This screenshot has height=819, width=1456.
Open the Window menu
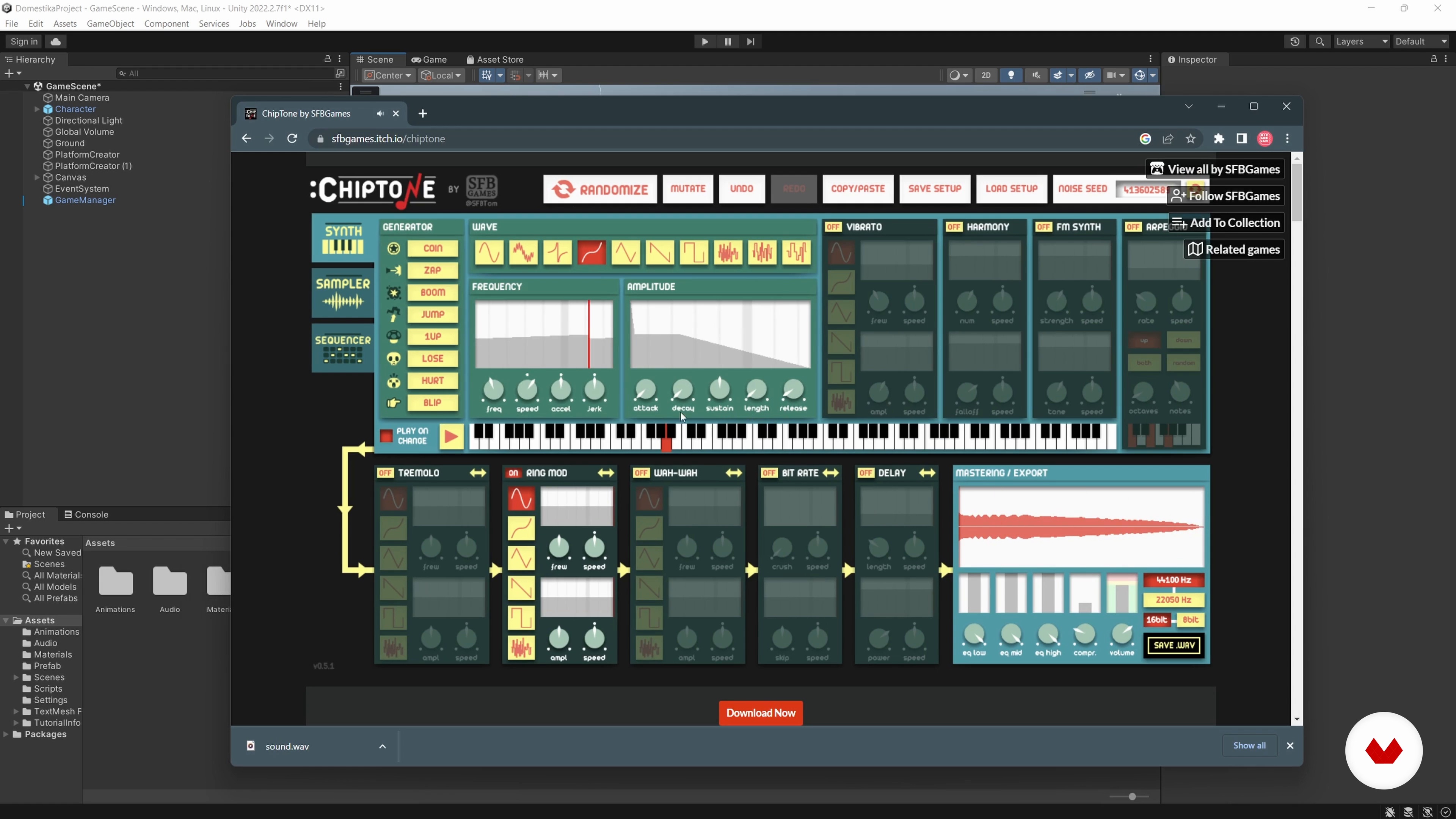pos(281,24)
